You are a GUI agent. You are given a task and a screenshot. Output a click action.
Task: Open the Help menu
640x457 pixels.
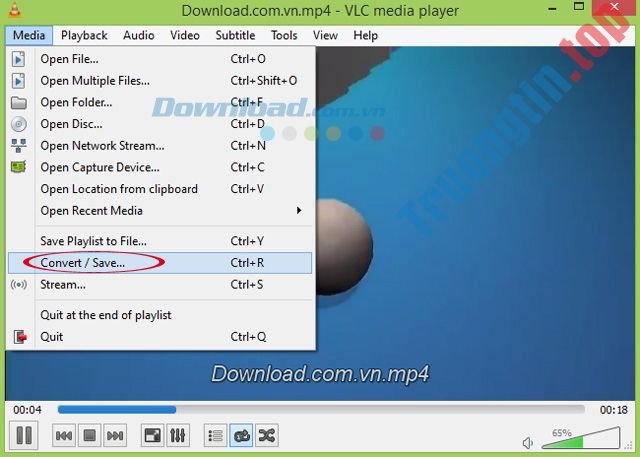click(366, 35)
